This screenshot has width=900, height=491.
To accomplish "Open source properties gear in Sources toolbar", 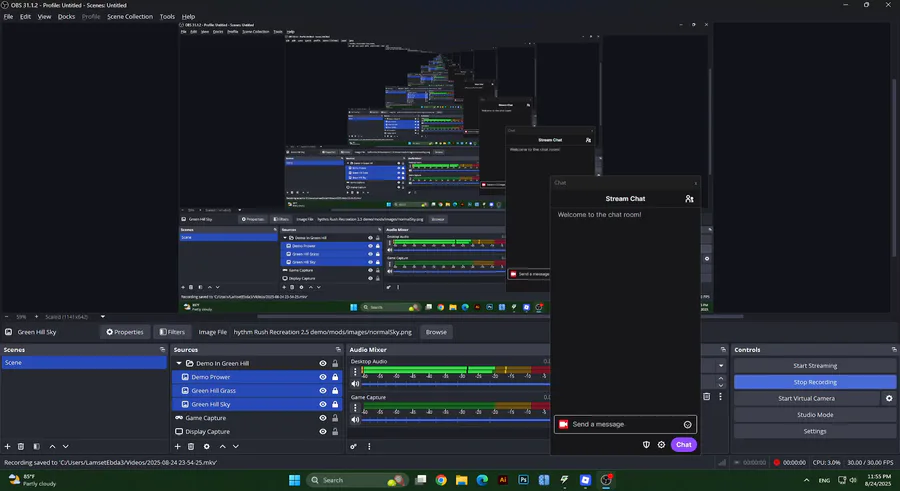I will pos(207,446).
